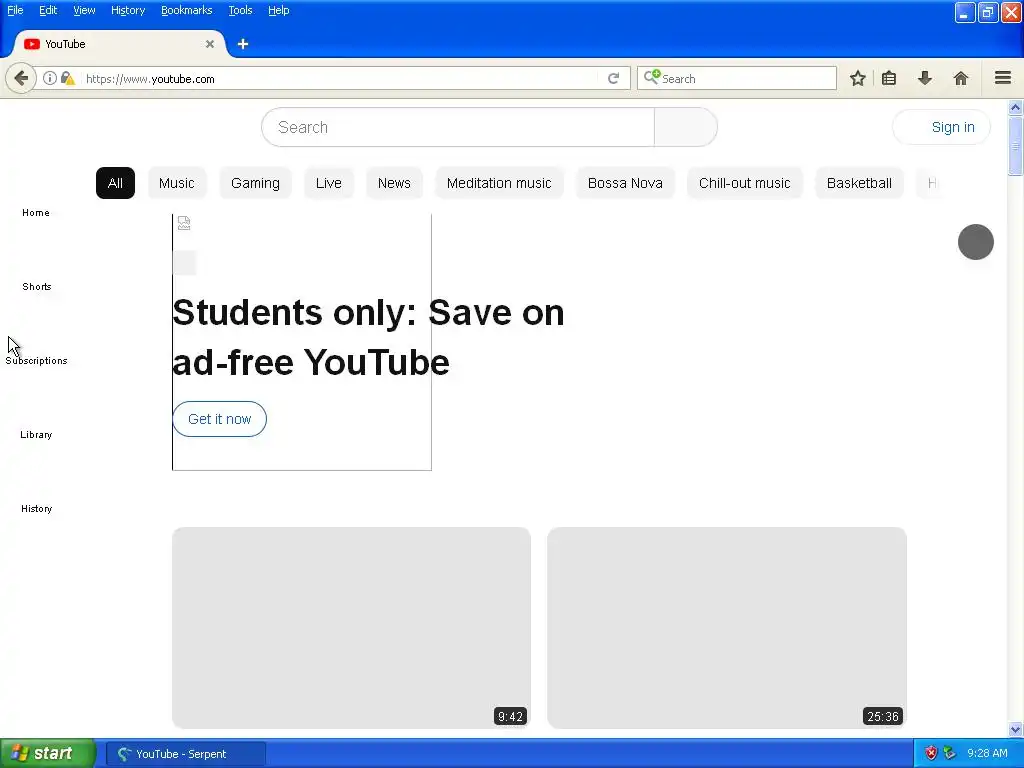The width and height of the screenshot is (1024, 768).
Task: Open Shorts in sidebar
Action: (37, 286)
